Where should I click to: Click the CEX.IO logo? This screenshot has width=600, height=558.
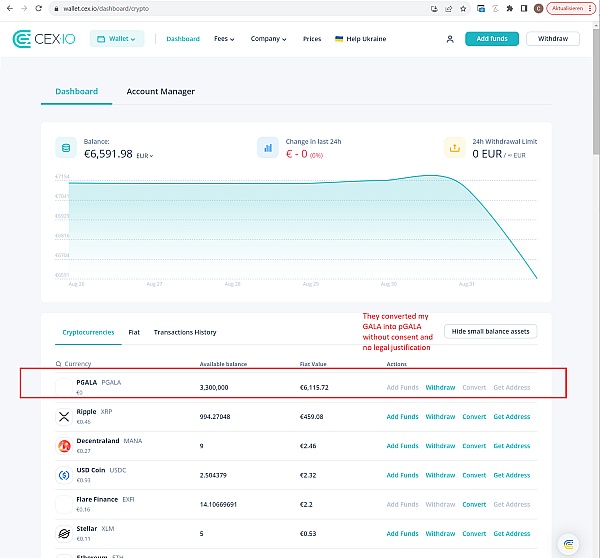coord(44,39)
